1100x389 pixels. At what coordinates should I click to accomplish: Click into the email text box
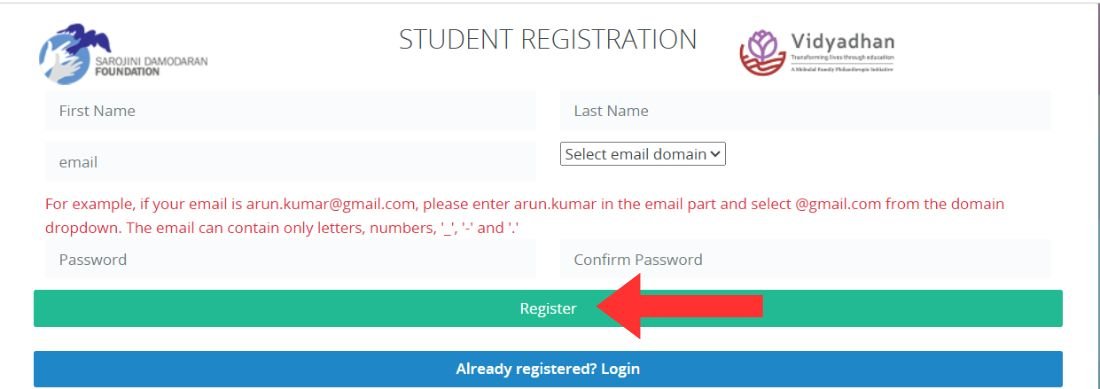(x=290, y=162)
